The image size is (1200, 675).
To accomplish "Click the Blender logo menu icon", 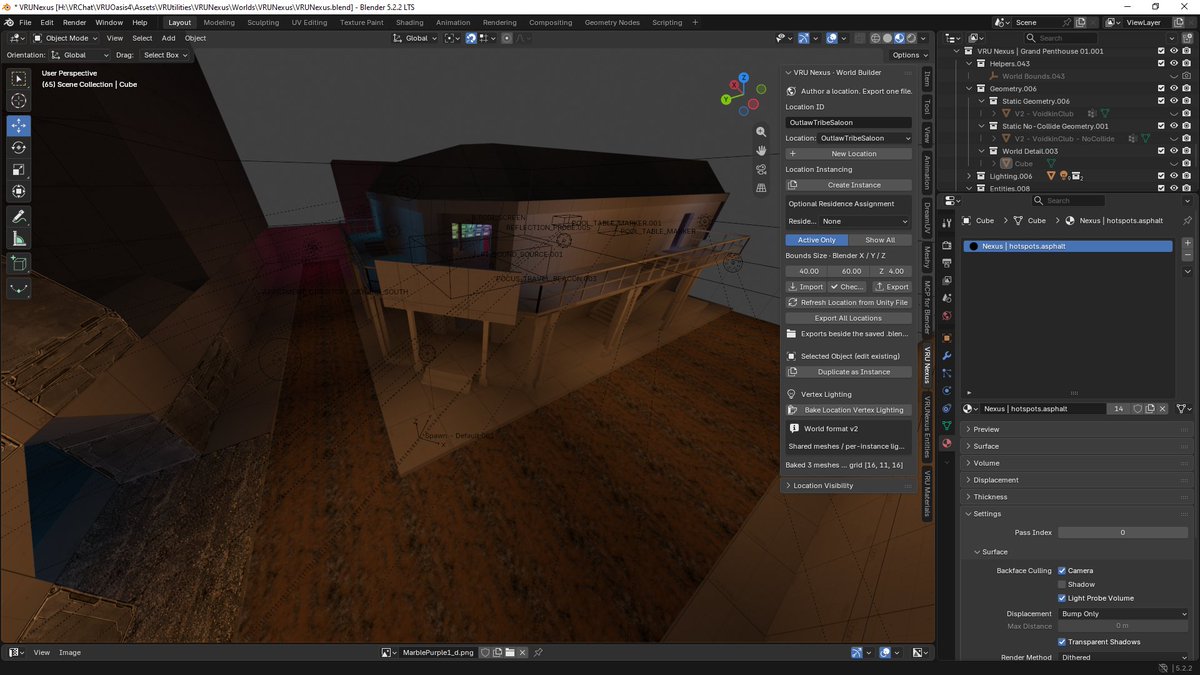I will pos(8,22).
